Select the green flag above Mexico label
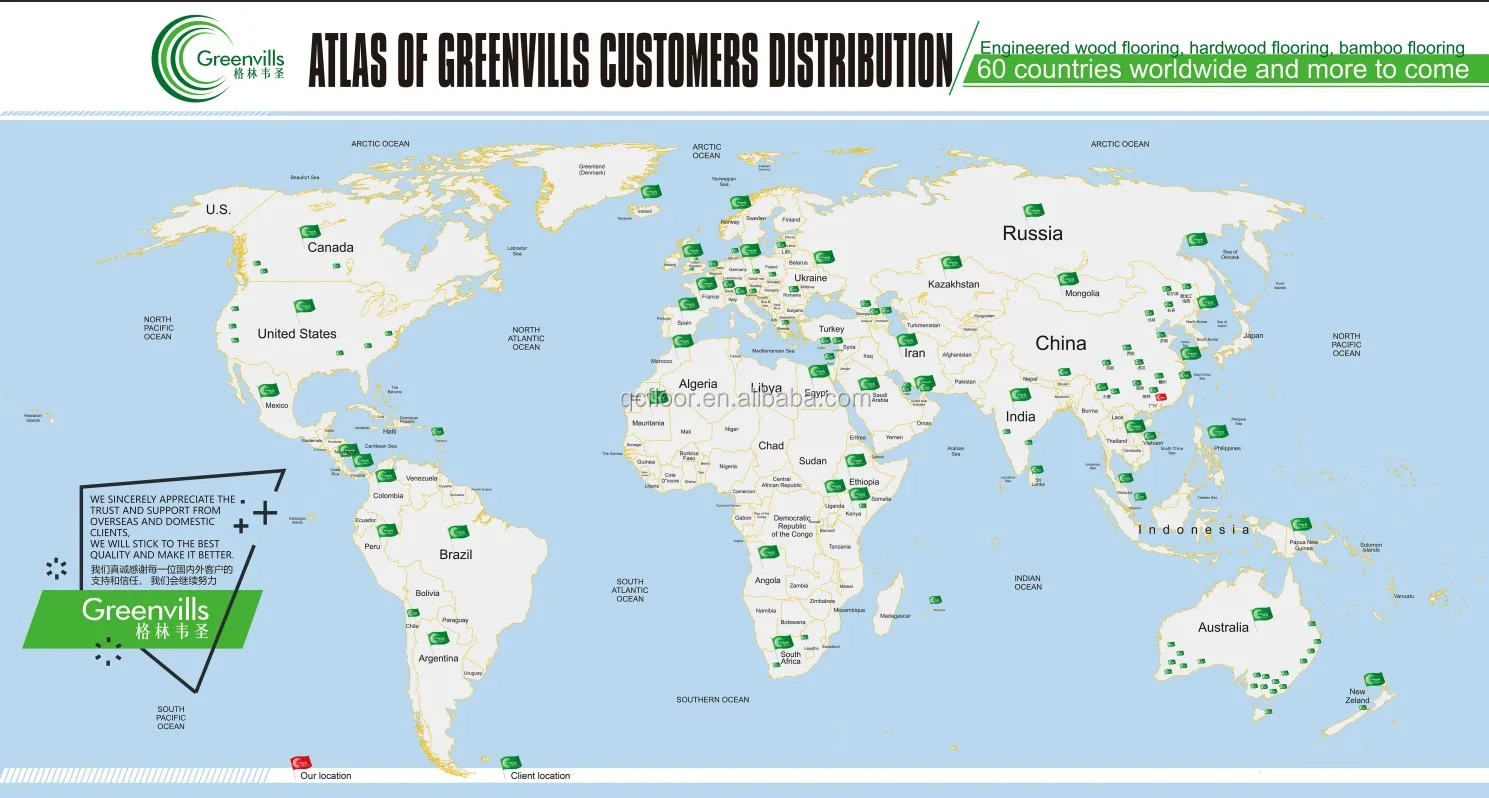Screen dimensions: 1489x798 click(268, 391)
